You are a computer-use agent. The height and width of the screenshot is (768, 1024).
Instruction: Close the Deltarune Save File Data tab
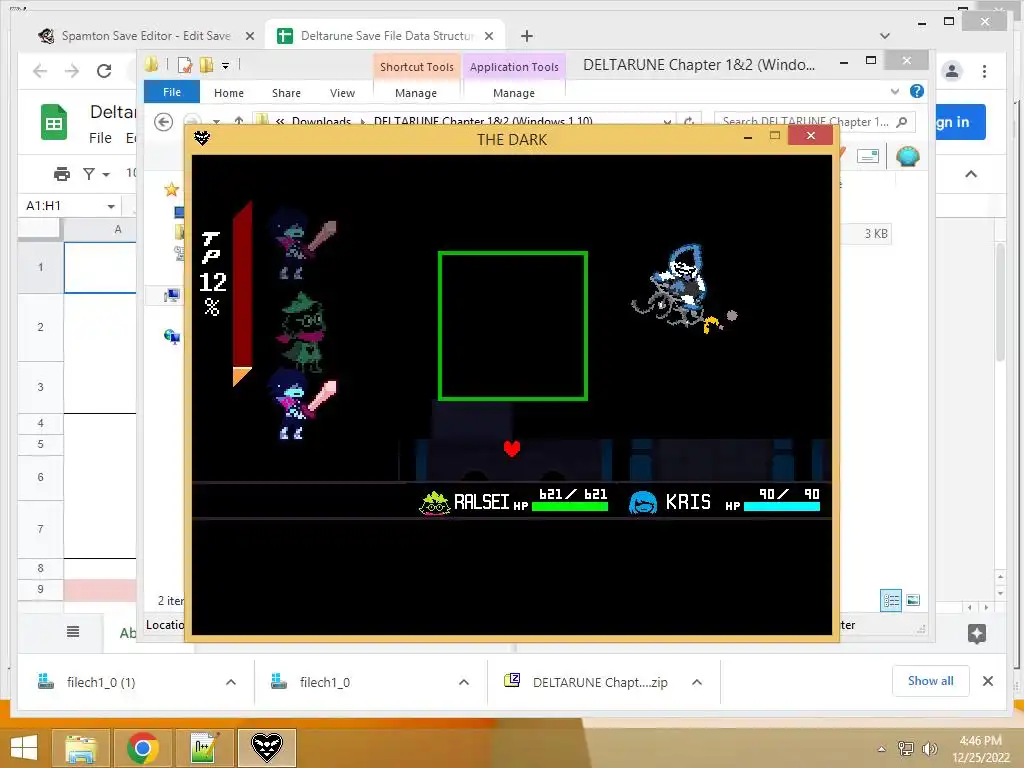(488, 36)
